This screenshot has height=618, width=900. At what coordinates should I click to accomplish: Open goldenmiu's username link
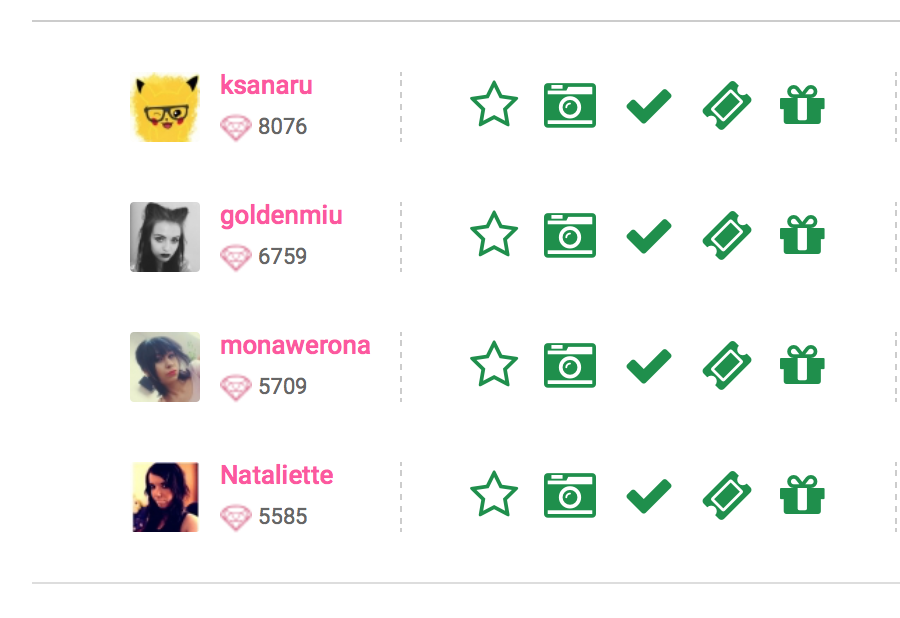point(281,215)
